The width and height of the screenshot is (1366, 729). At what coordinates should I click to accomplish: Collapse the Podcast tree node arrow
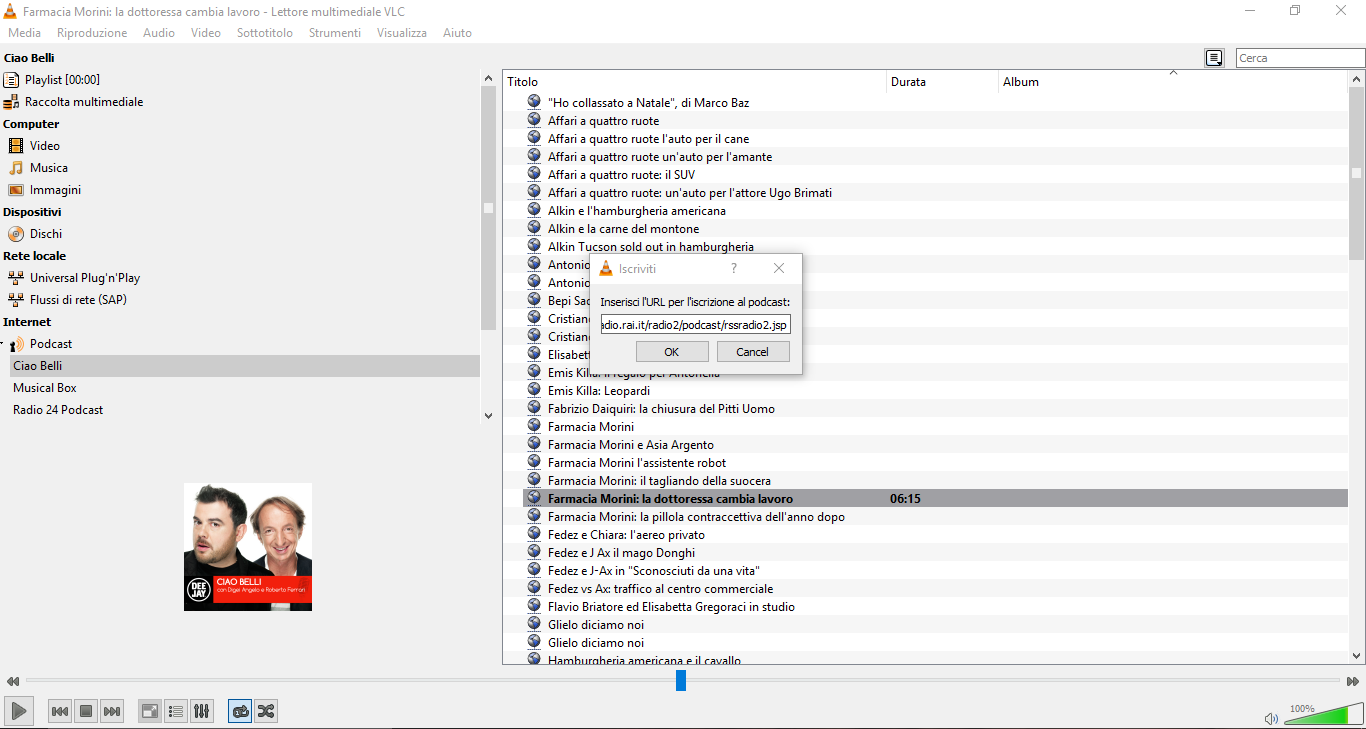tap(3, 344)
